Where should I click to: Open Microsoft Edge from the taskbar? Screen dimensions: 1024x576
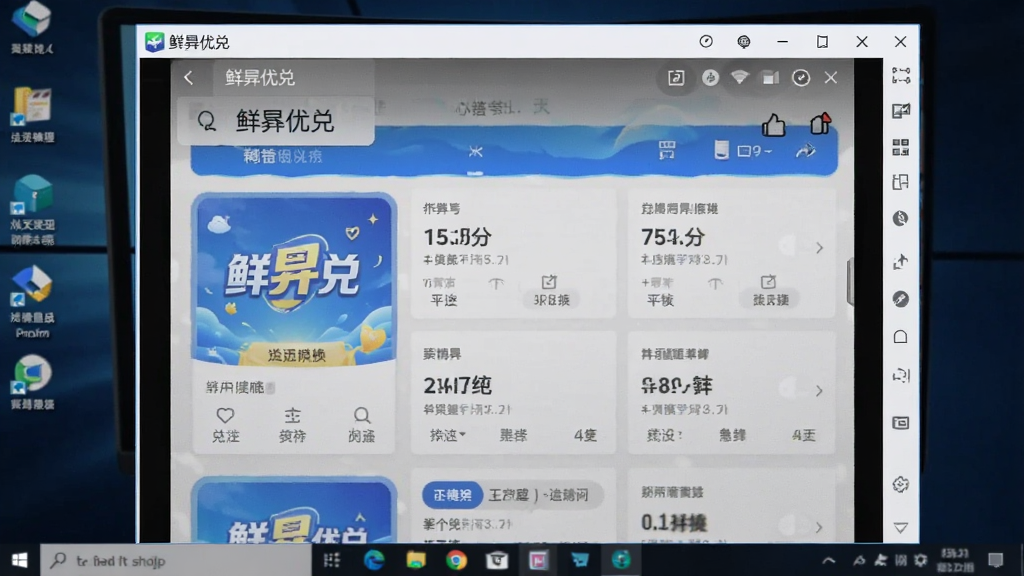point(374,560)
